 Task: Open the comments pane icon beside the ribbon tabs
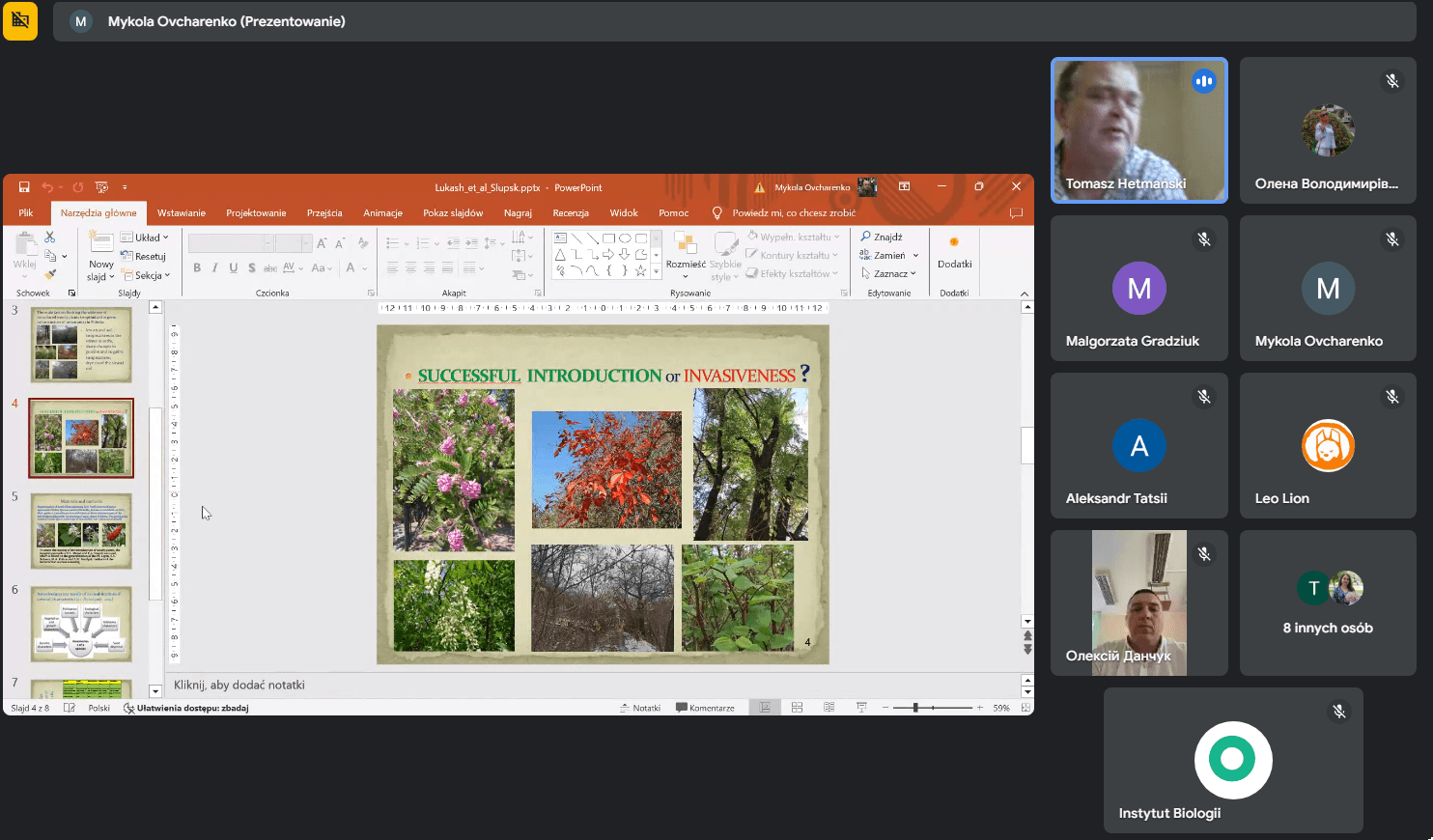pyautogui.click(x=1016, y=212)
